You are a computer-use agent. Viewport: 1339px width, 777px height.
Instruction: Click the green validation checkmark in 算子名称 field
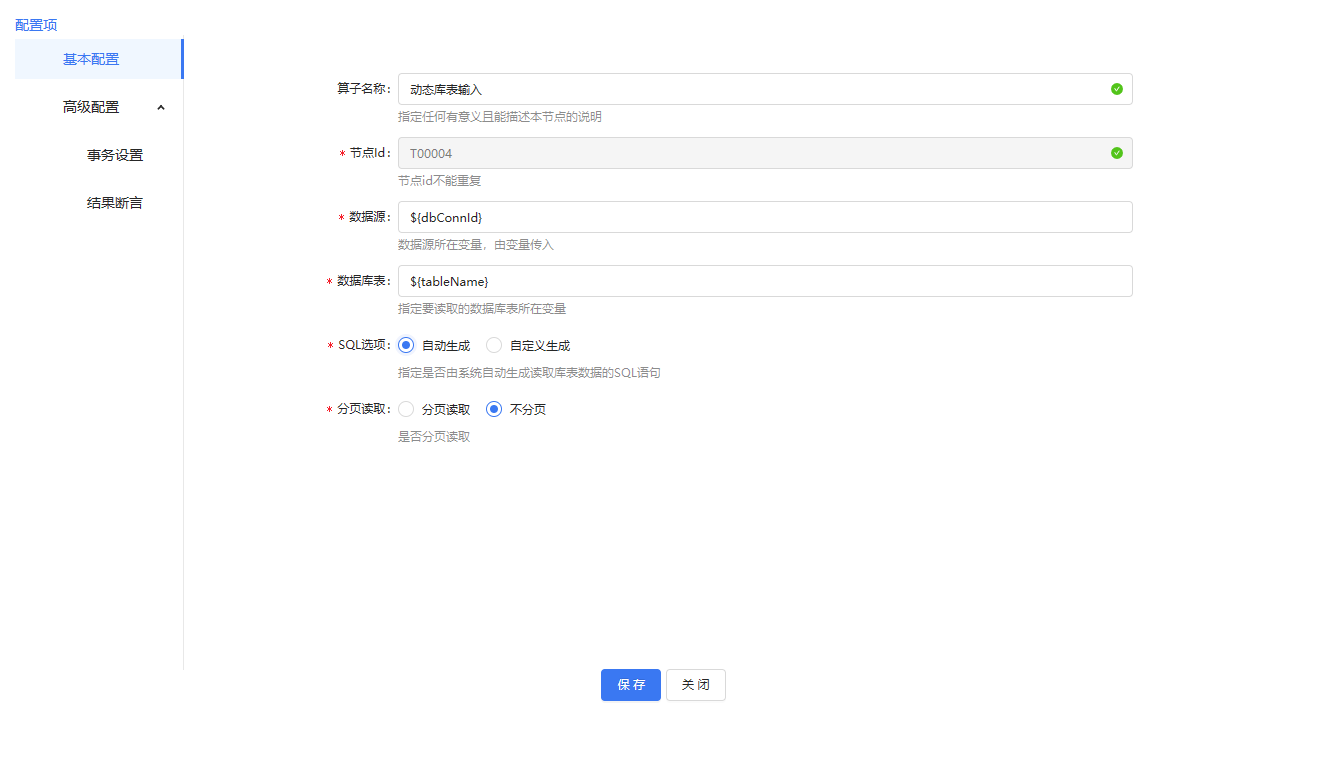coord(1116,89)
